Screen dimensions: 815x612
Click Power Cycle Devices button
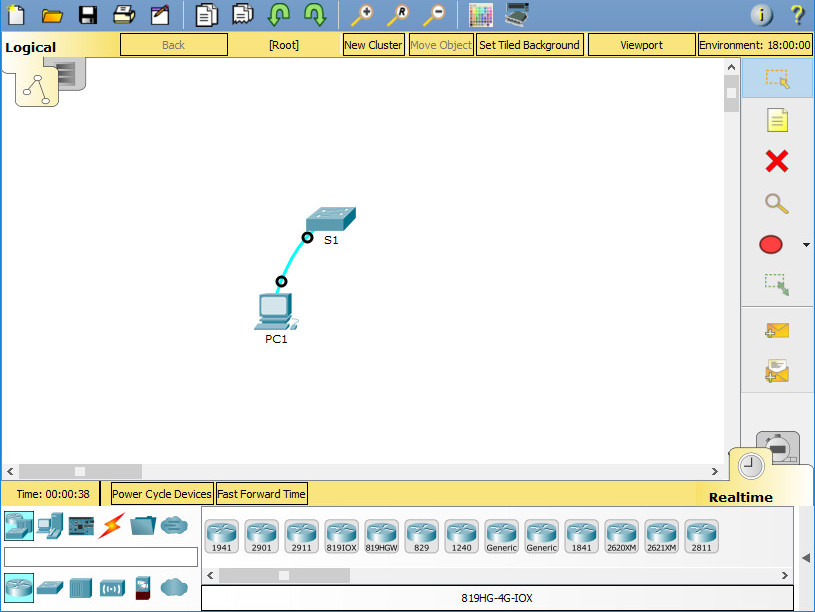[x=162, y=494]
